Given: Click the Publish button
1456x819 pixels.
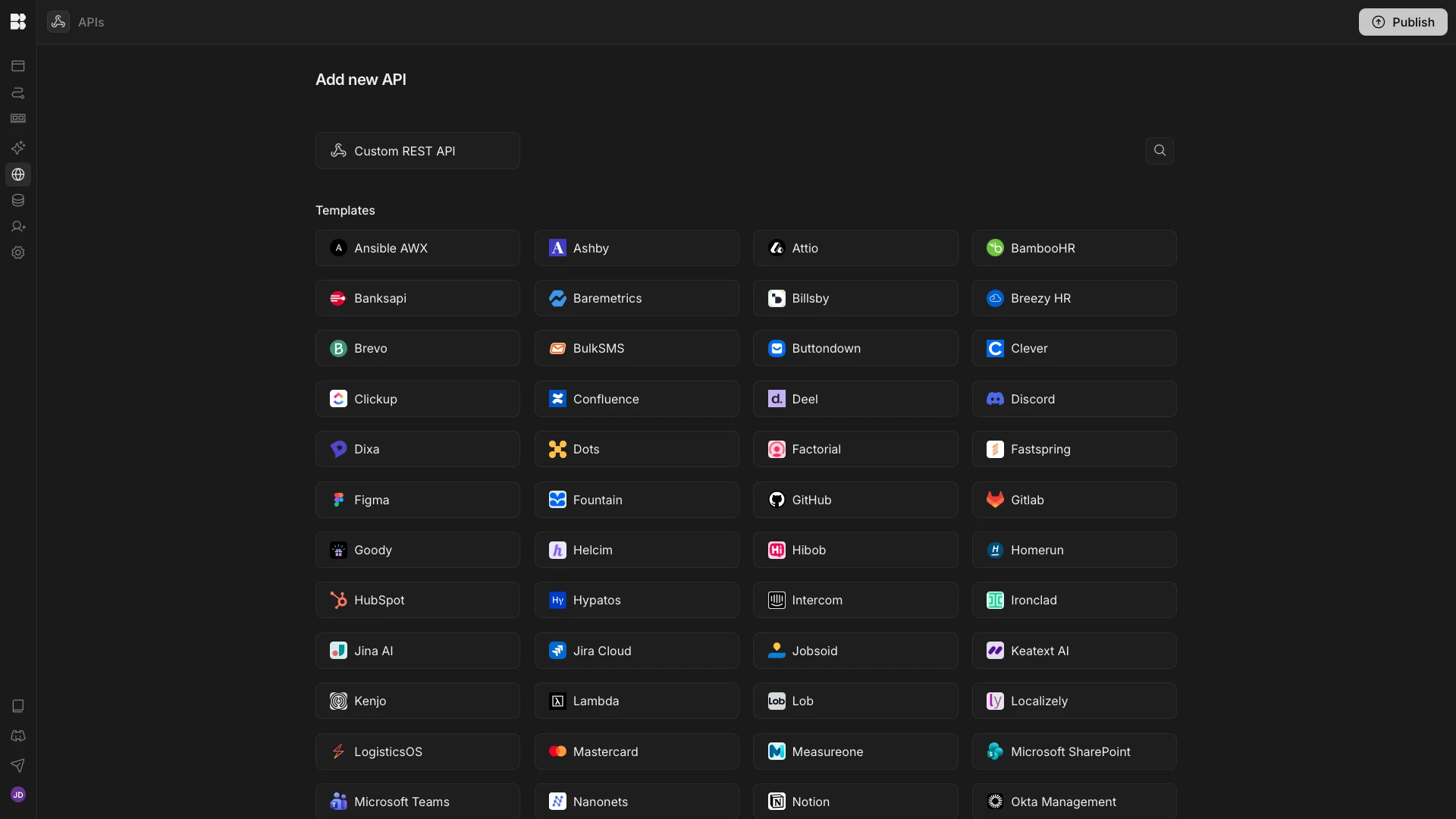Looking at the screenshot, I should 1402,22.
